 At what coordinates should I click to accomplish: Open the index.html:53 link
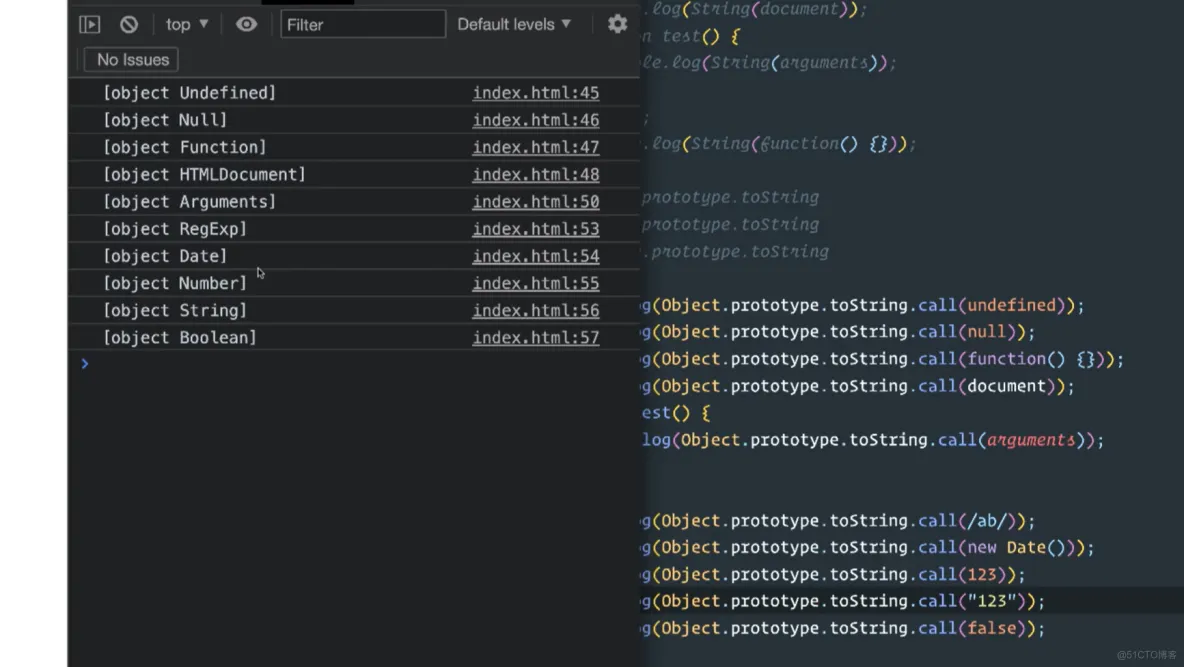[535, 229]
